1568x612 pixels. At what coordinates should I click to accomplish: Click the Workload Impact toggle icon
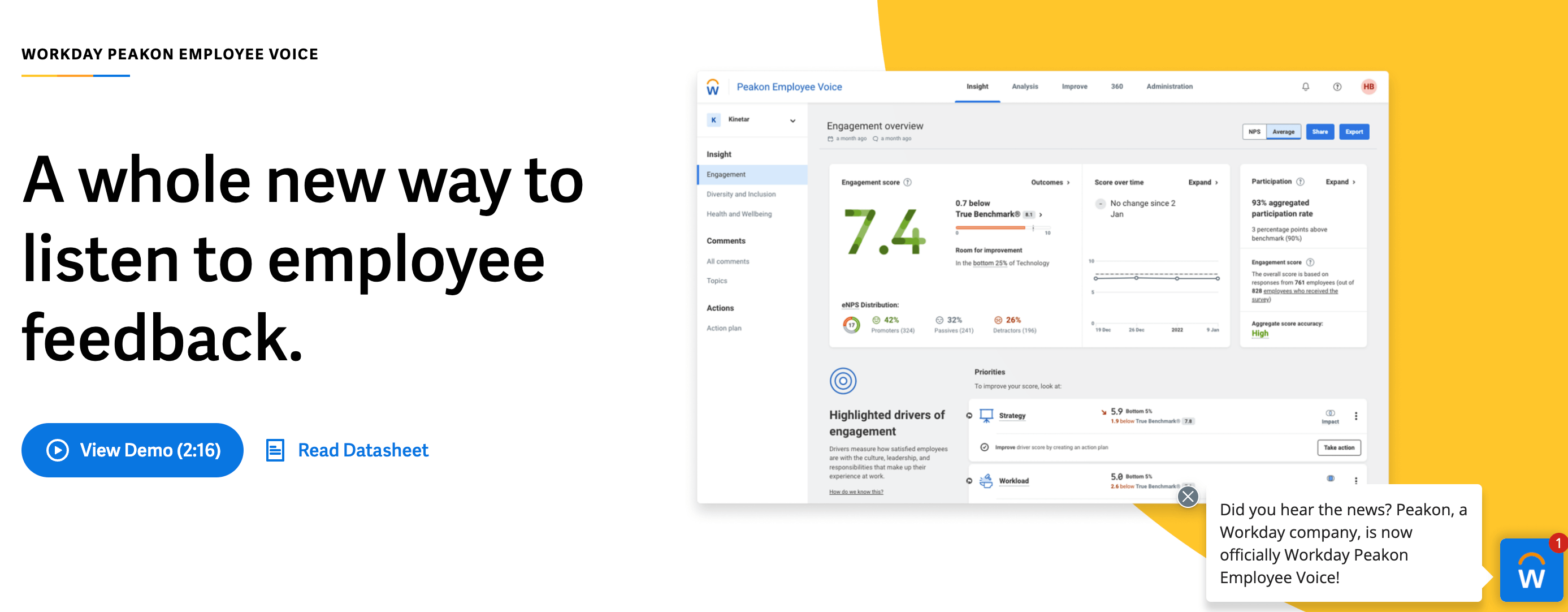[x=1331, y=479]
